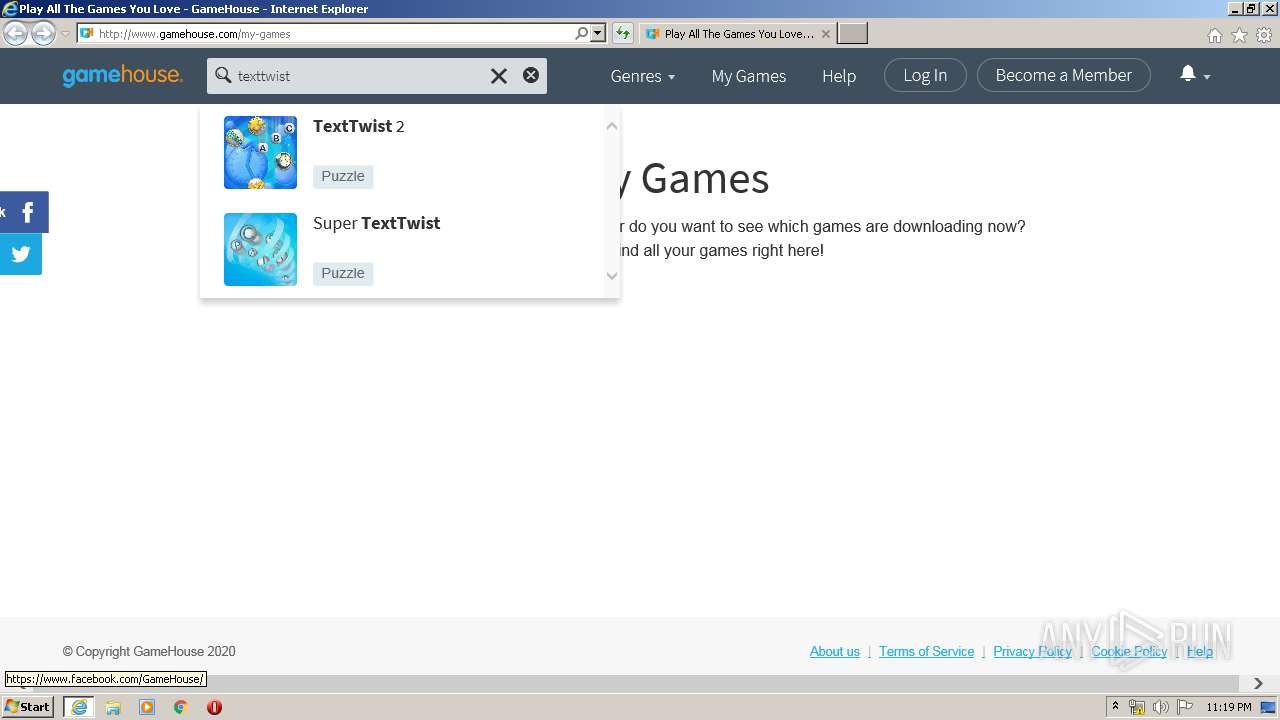The width and height of the screenshot is (1280, 720).
Task: Open the footer Help link
Action: 1200,651
